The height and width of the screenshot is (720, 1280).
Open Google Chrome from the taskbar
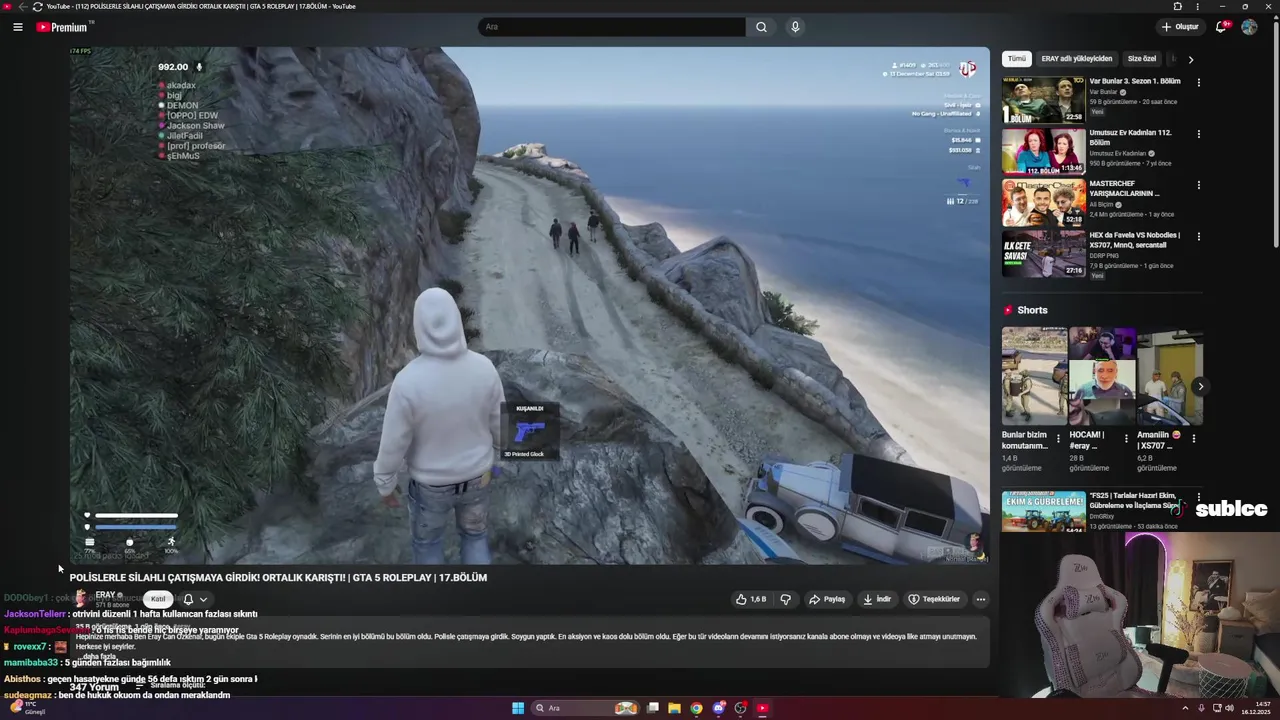696,708
